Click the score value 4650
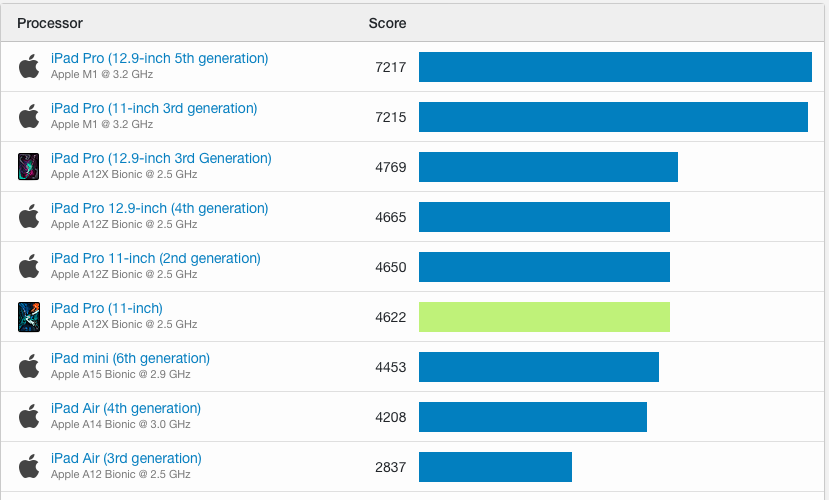 [391, 267]
